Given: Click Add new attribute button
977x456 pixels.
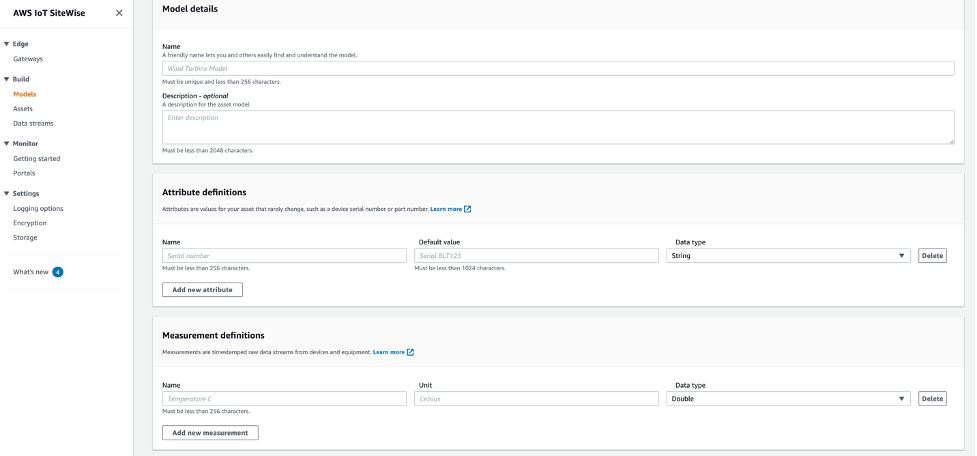Looking at the screenshot, I should [202, 290].
